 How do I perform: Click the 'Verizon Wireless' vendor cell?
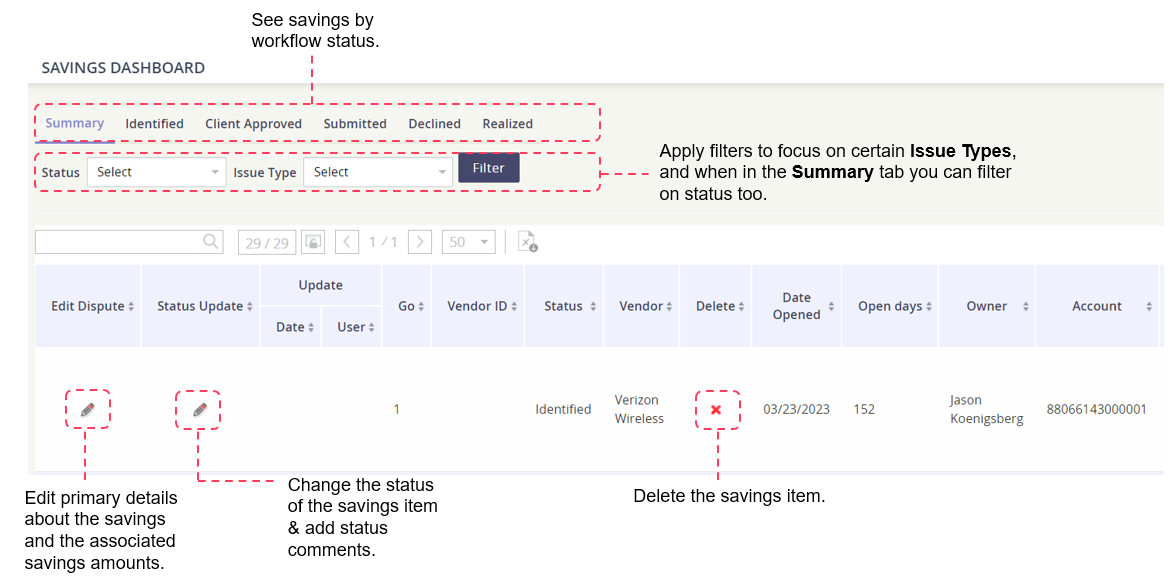[639, 409]
